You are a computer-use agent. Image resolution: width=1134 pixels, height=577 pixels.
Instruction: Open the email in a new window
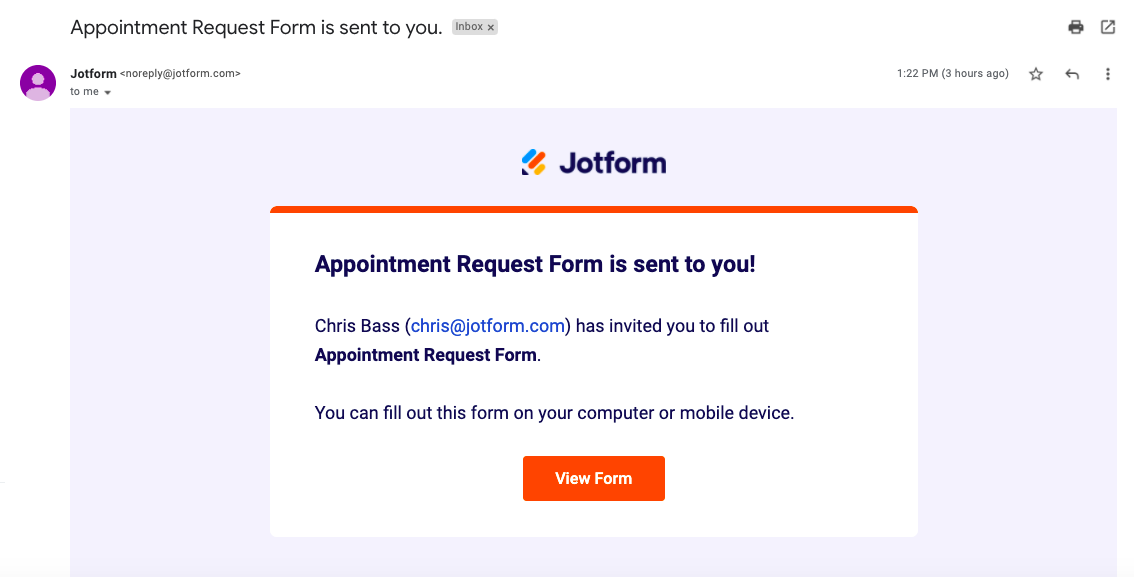click(1108, 27)
